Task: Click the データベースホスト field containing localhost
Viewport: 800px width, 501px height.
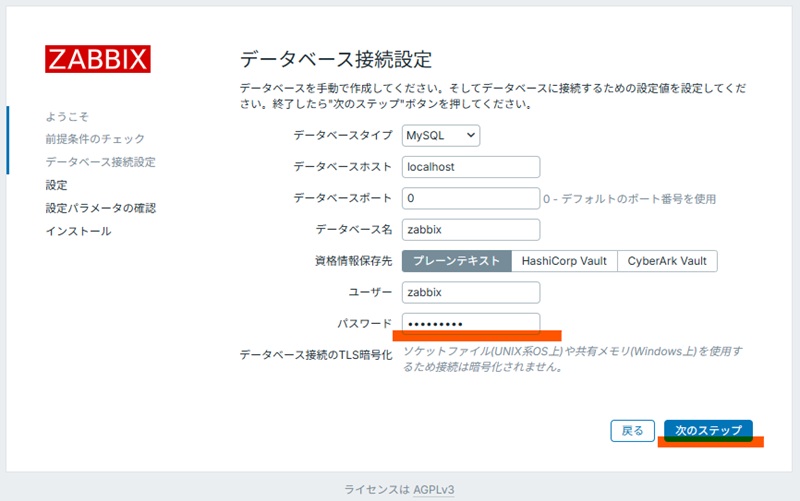Action: [471, 167]
